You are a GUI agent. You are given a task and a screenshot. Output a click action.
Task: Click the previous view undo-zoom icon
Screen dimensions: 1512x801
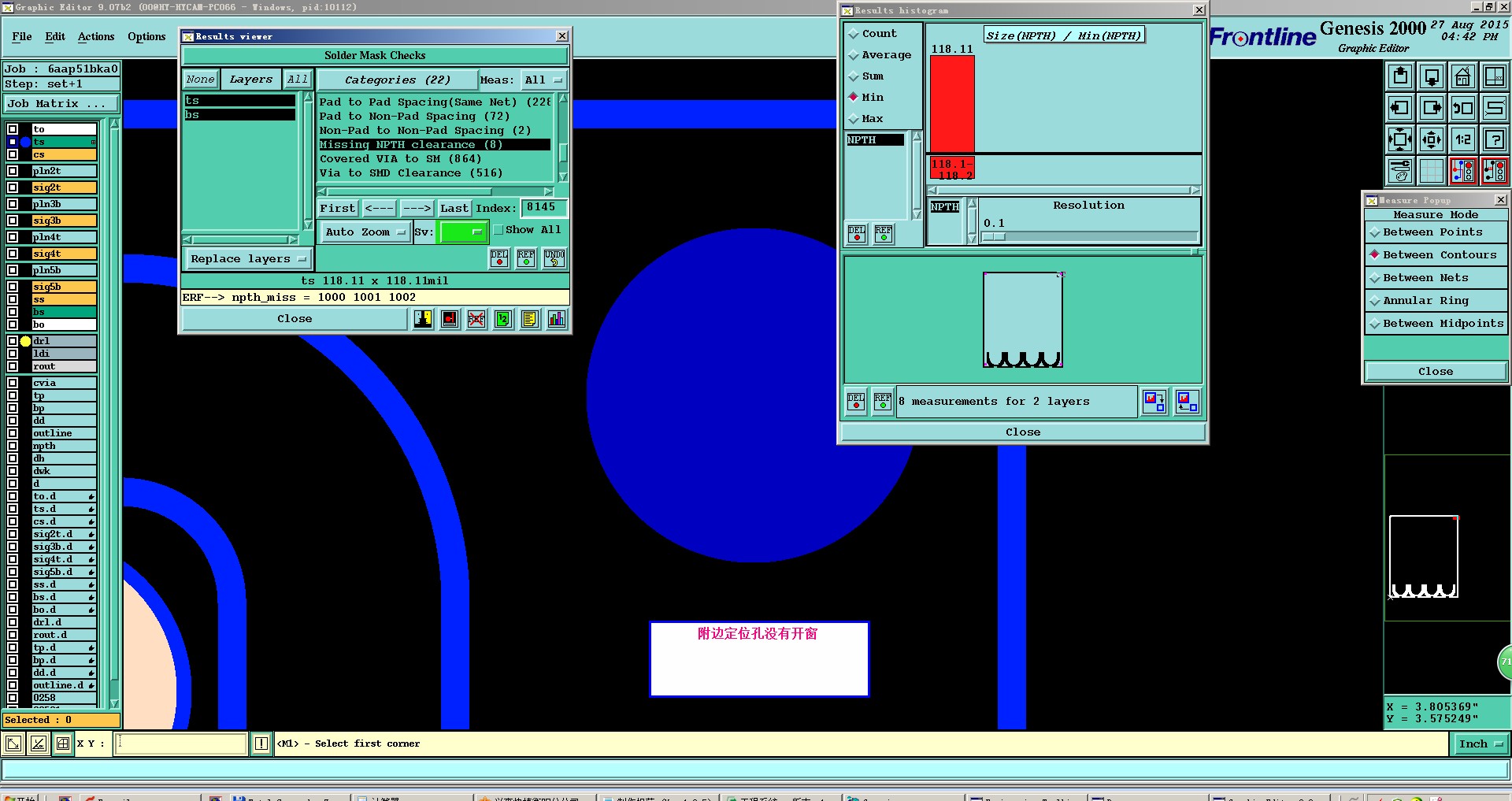click(1463, 108)
